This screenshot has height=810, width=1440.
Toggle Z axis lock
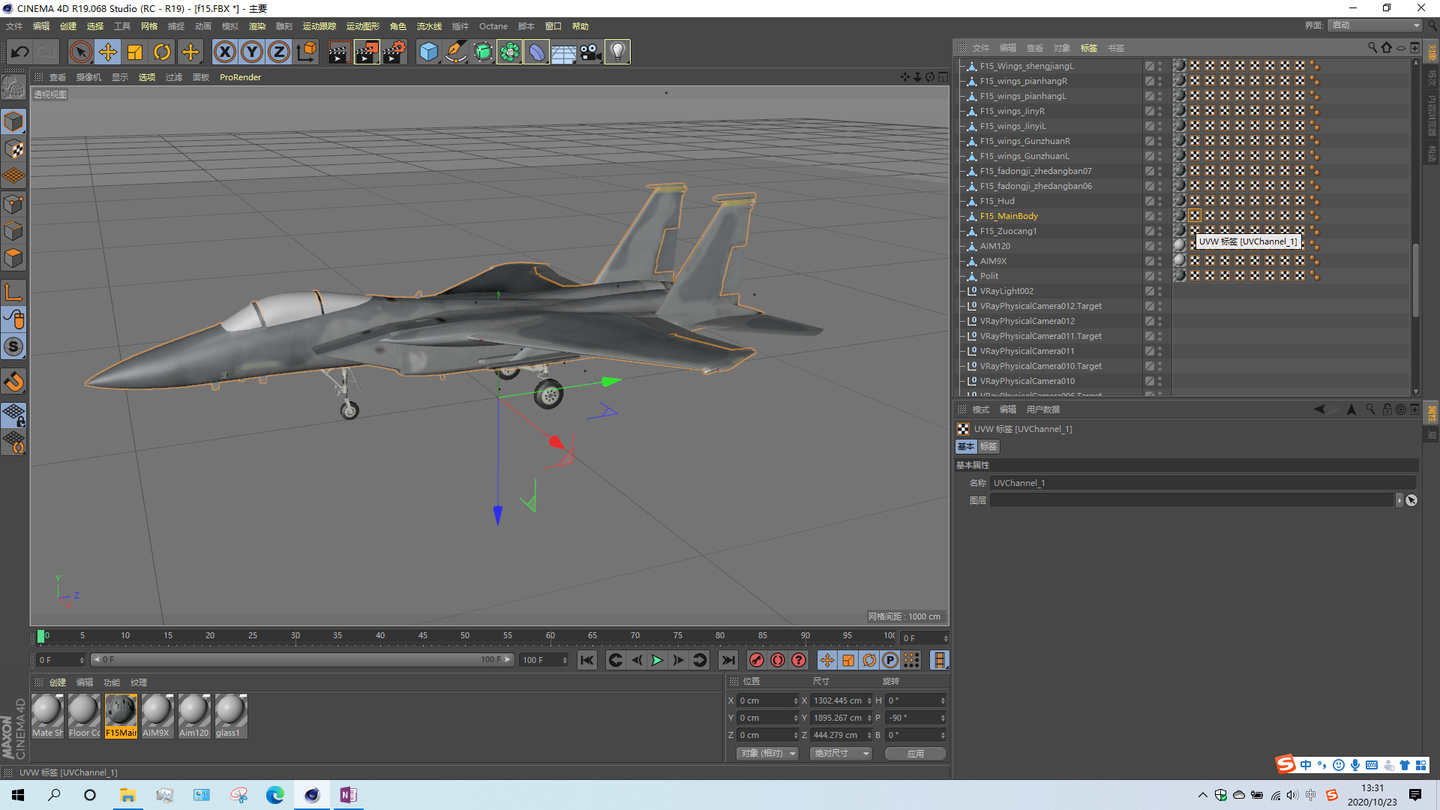click(x=279, y=52)
